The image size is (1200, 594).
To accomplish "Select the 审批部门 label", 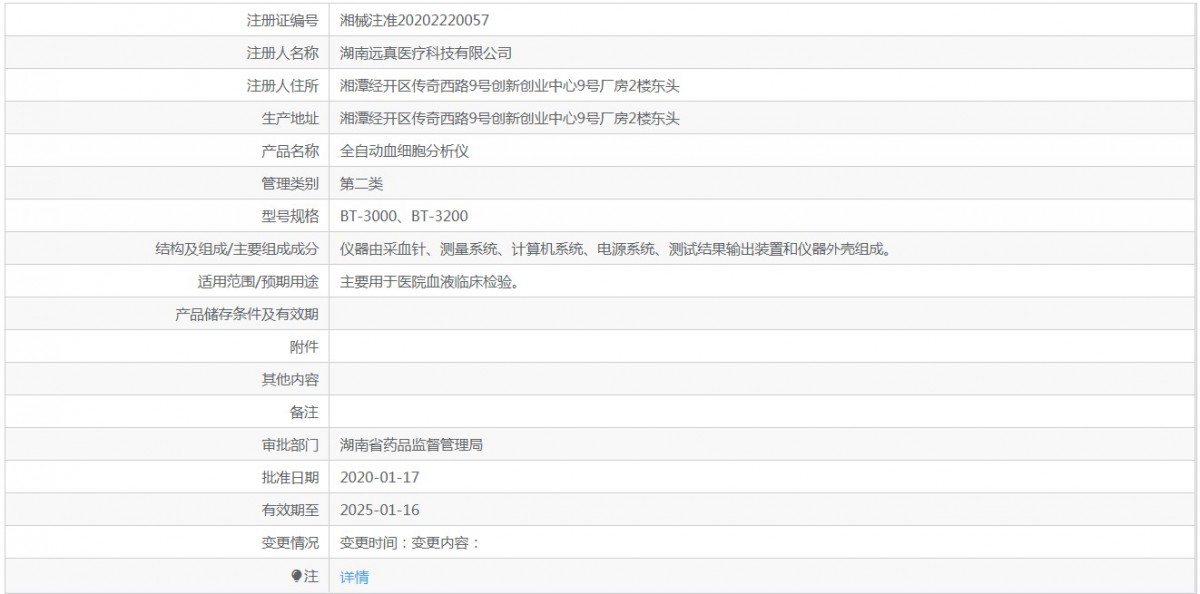I will click(290, 445).
